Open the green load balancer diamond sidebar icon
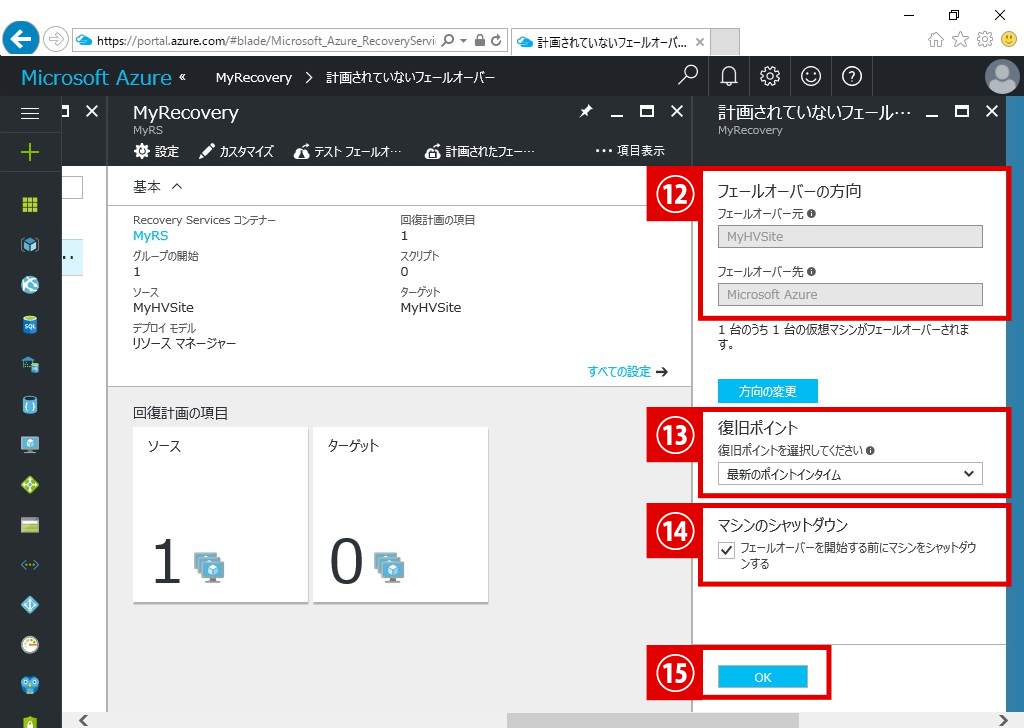 [x=30, y=485]
